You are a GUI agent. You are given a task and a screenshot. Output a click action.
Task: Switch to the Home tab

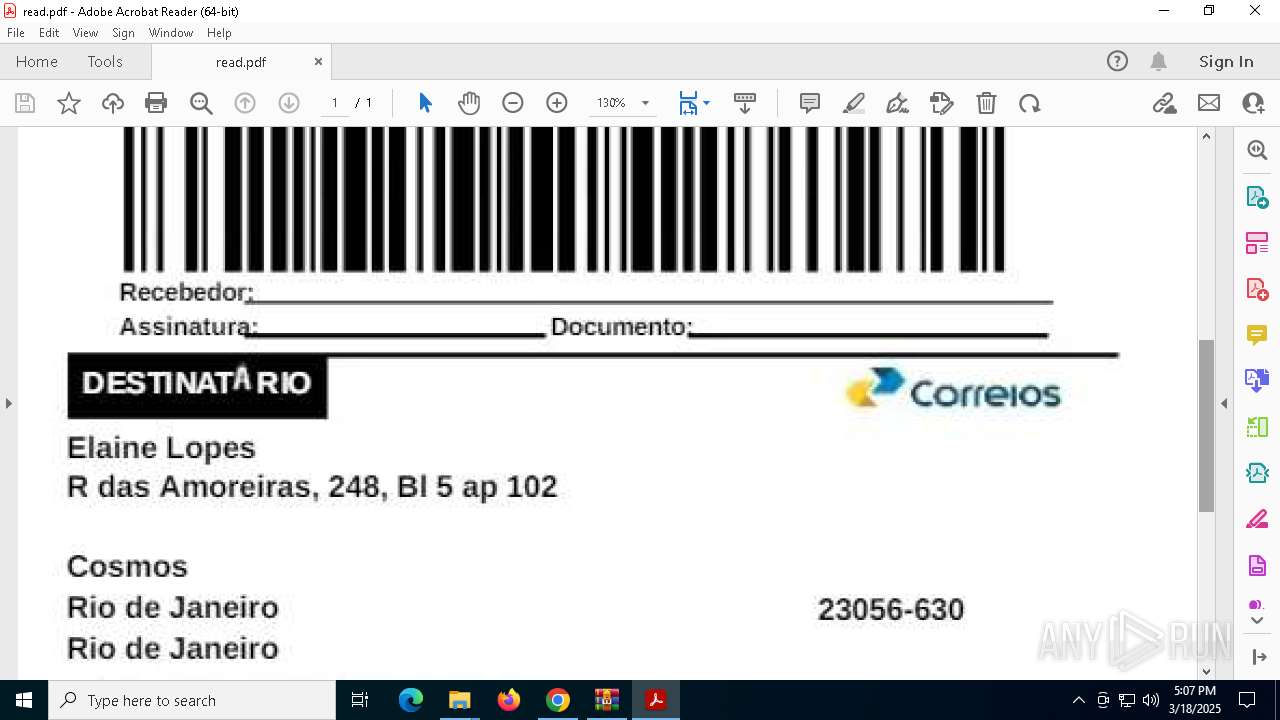pos(37,61)
